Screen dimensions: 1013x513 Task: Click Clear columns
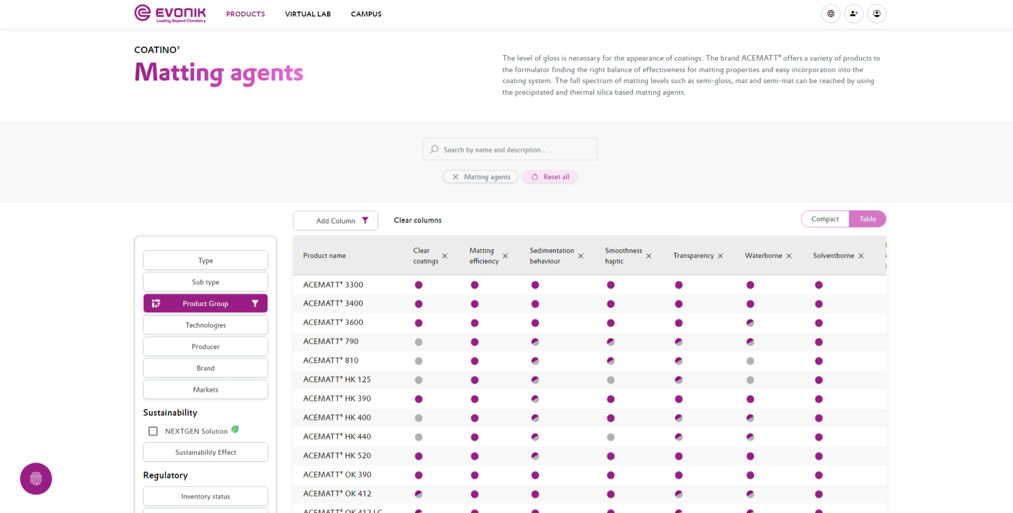pyautogui.click(x=418, y=220)
